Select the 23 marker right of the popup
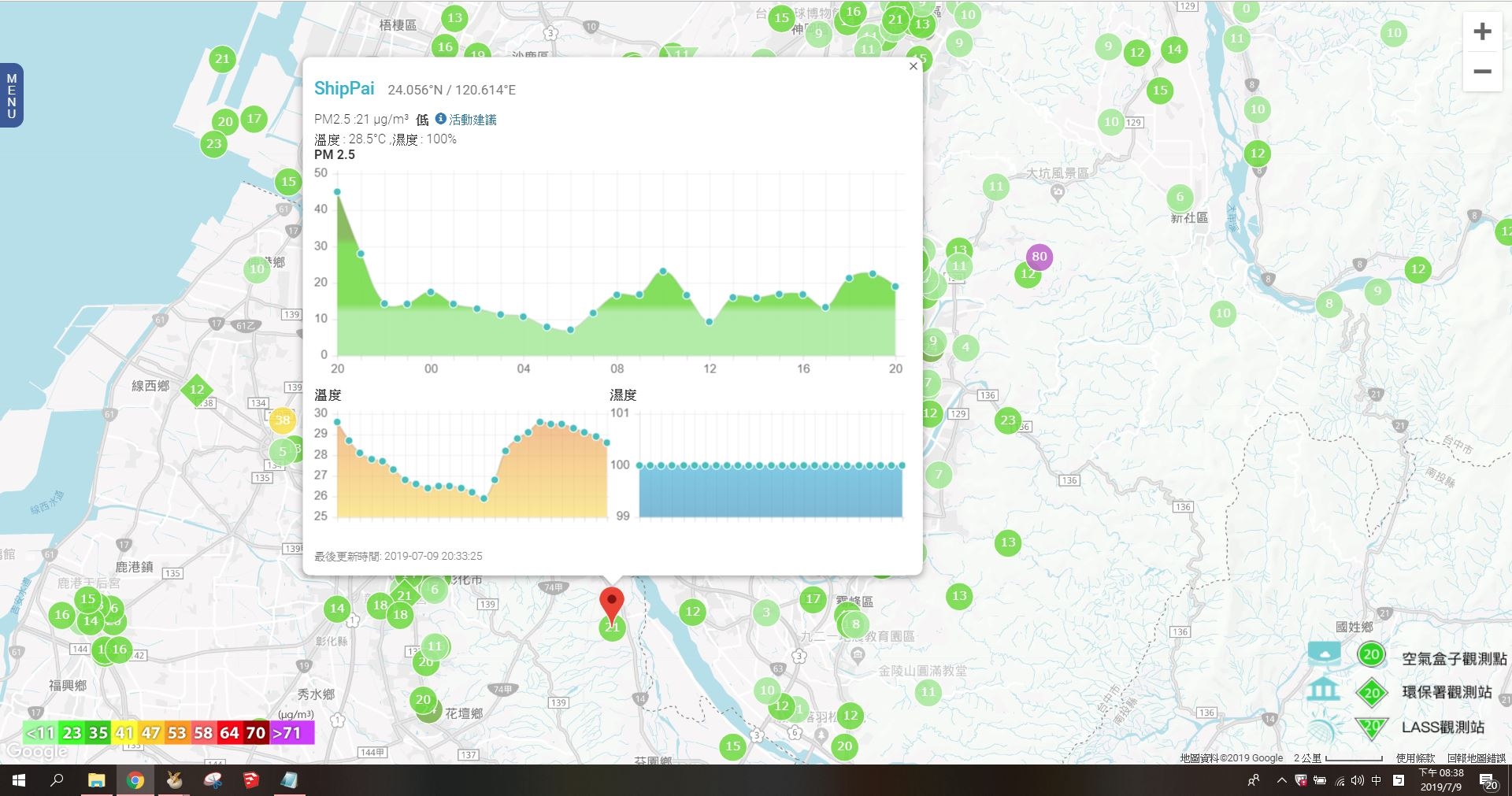The height and width of the screenshot is (796, 1512). pos(1008,420)
